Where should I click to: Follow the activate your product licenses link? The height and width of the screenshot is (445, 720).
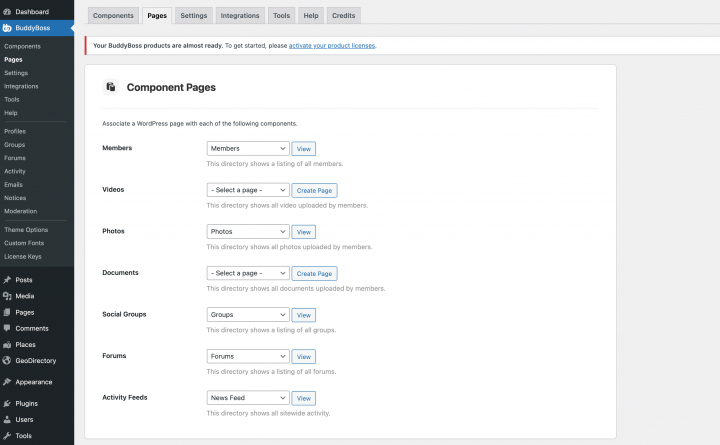click(x=331, y=46)
